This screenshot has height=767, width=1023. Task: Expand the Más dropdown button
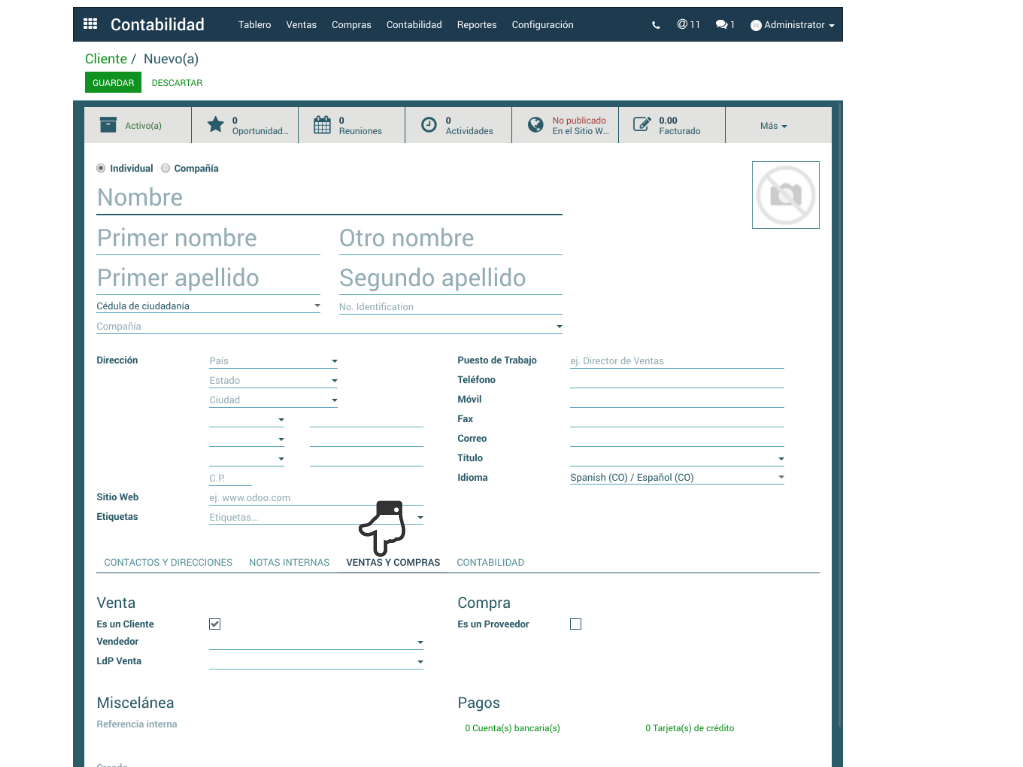coord(773,126)
